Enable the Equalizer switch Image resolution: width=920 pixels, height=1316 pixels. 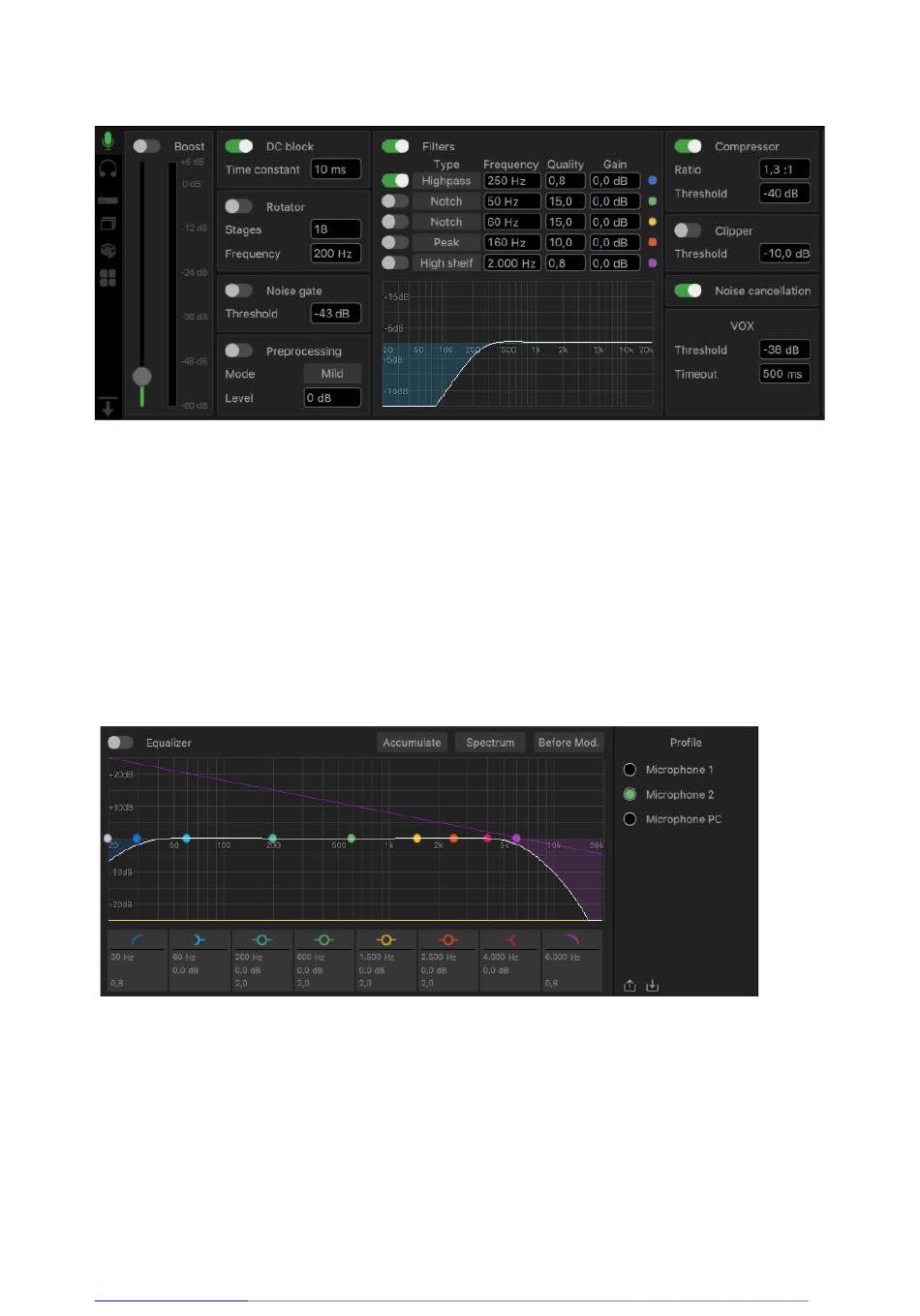tap(120, 743)
